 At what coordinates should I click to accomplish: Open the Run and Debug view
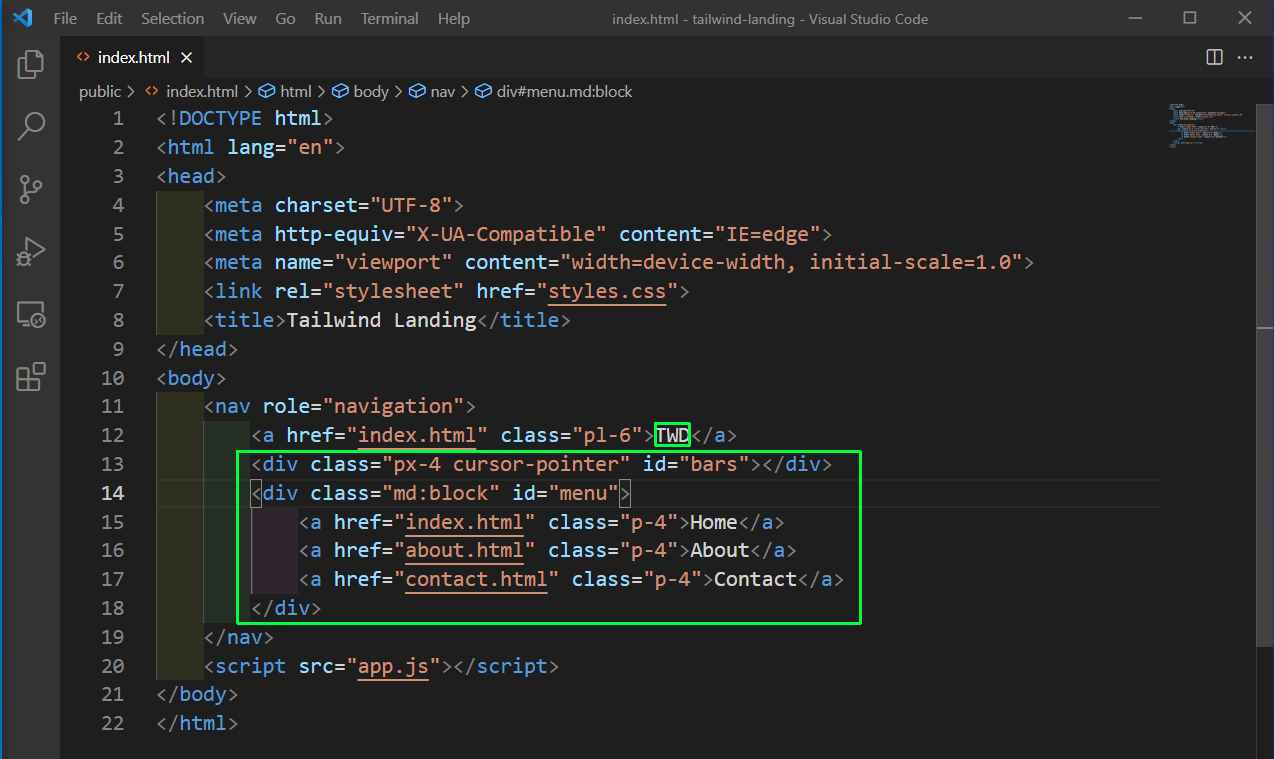[x=31, y=252]
